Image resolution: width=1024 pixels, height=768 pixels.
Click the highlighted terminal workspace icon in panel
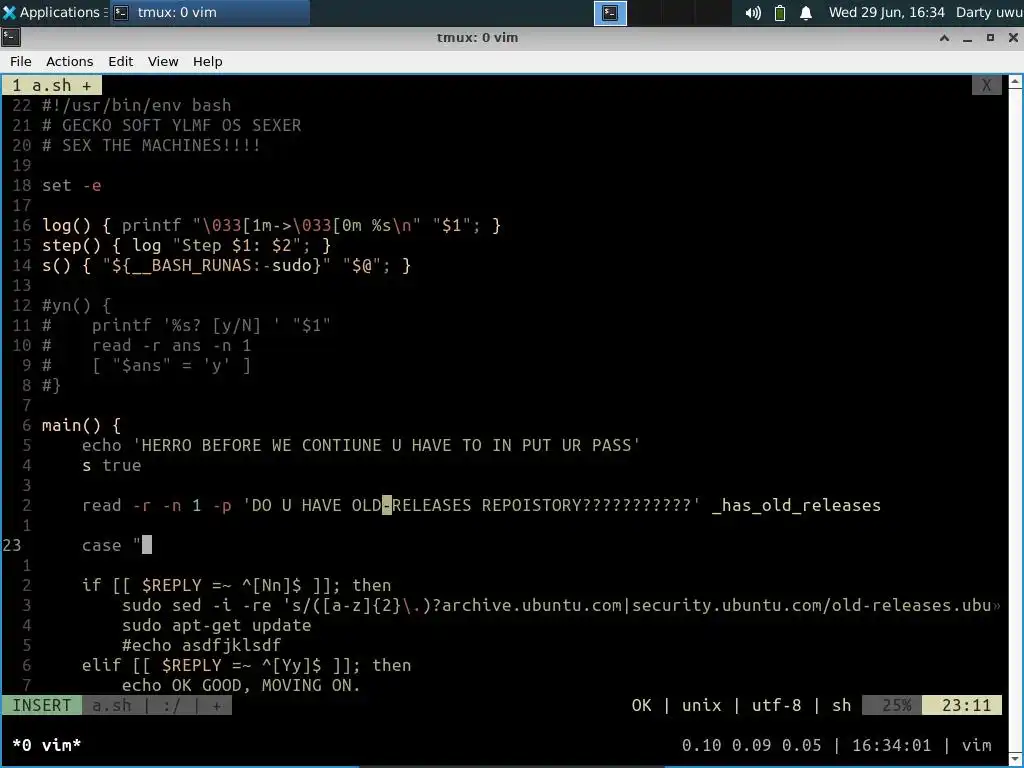[x=610, y=13]
